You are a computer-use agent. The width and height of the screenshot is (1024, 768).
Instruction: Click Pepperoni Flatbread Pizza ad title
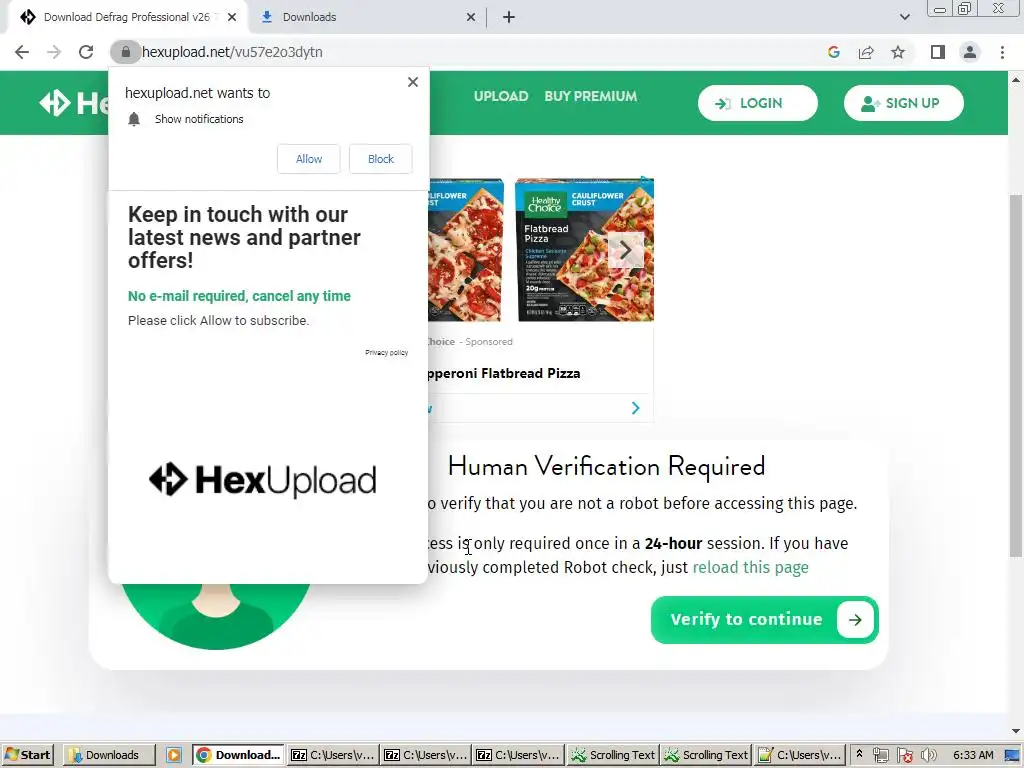504,374
